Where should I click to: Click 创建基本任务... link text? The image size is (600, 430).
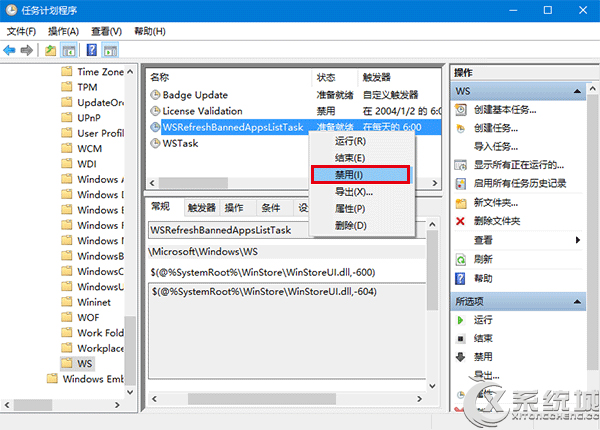click(505, 110)
